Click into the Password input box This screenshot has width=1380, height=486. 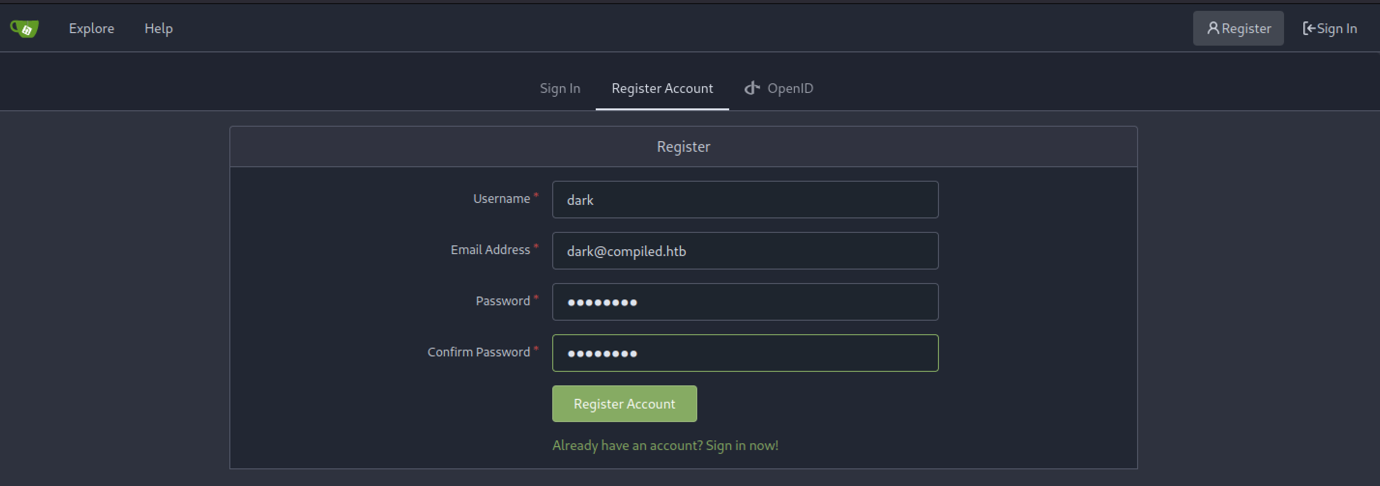coord(745,302)
